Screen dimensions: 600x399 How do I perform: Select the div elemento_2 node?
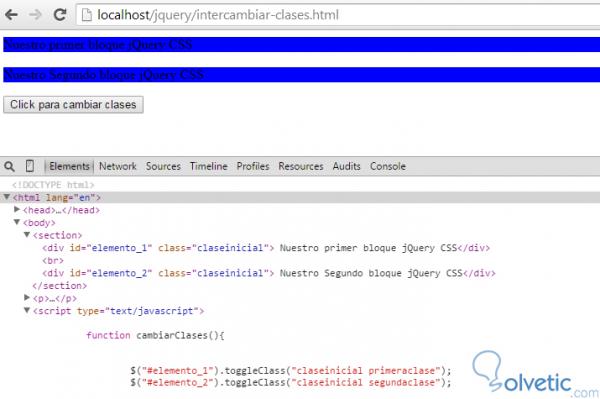[x=269, y=273]
